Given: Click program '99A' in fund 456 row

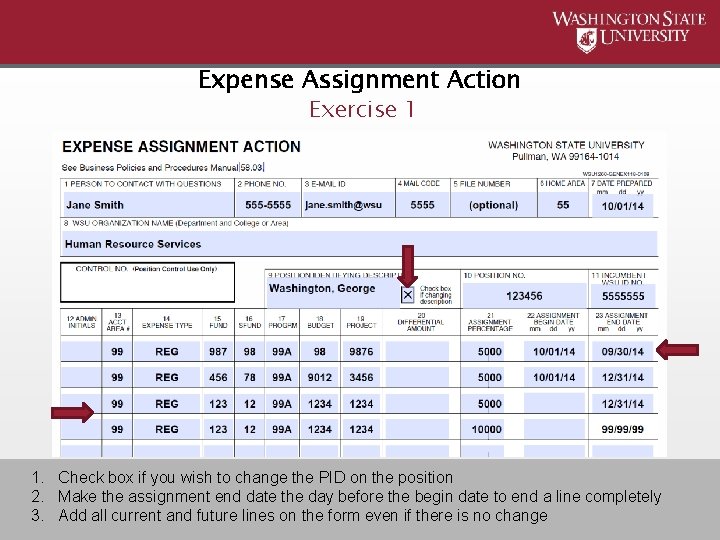Looking at the screenshot, I should 281,377.
